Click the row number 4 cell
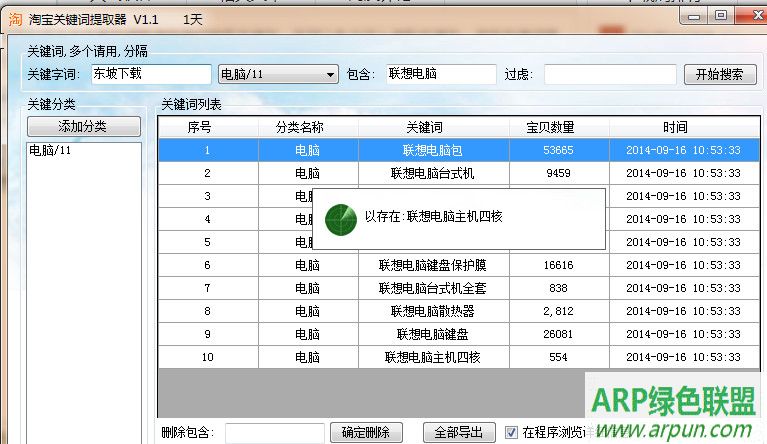This screenshot has width=767, height=444. 208,219
